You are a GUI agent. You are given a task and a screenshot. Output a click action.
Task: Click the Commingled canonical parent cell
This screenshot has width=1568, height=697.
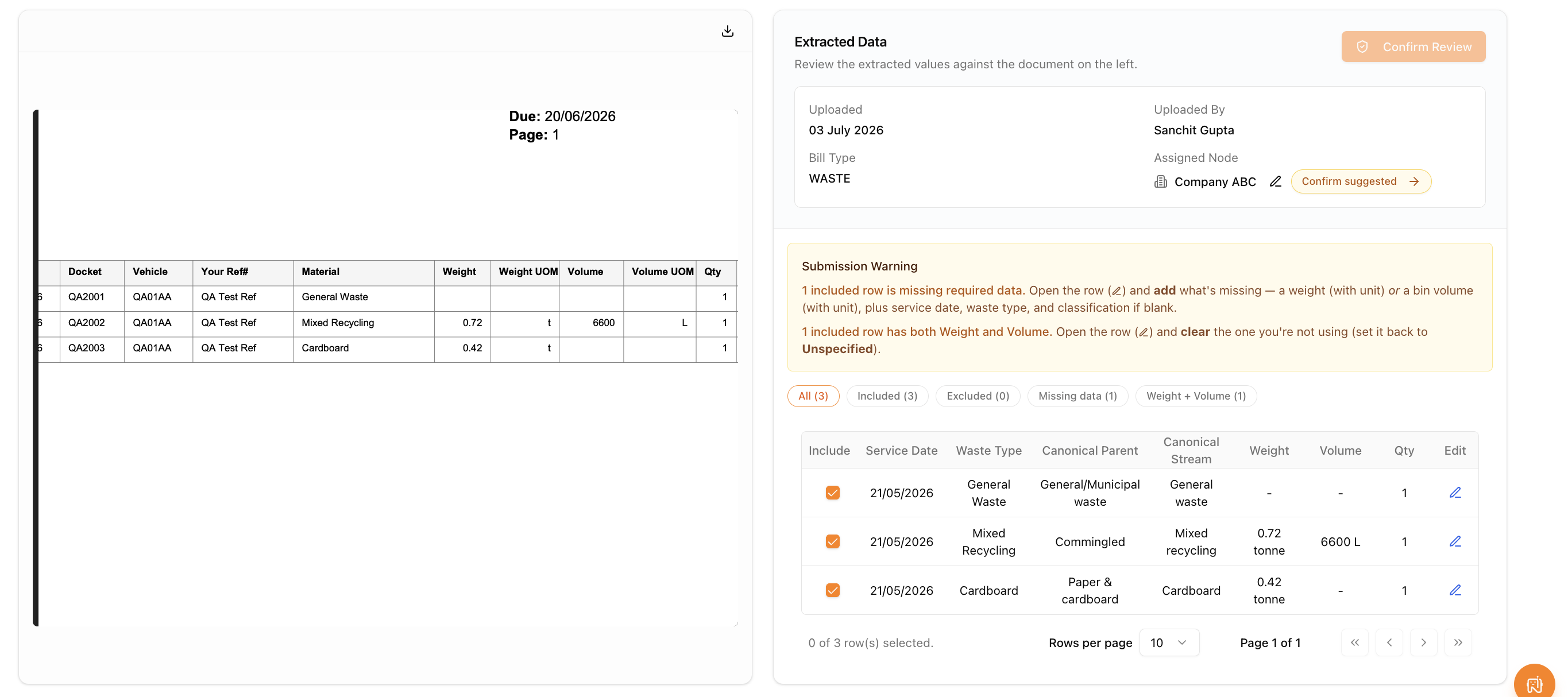1090,542
